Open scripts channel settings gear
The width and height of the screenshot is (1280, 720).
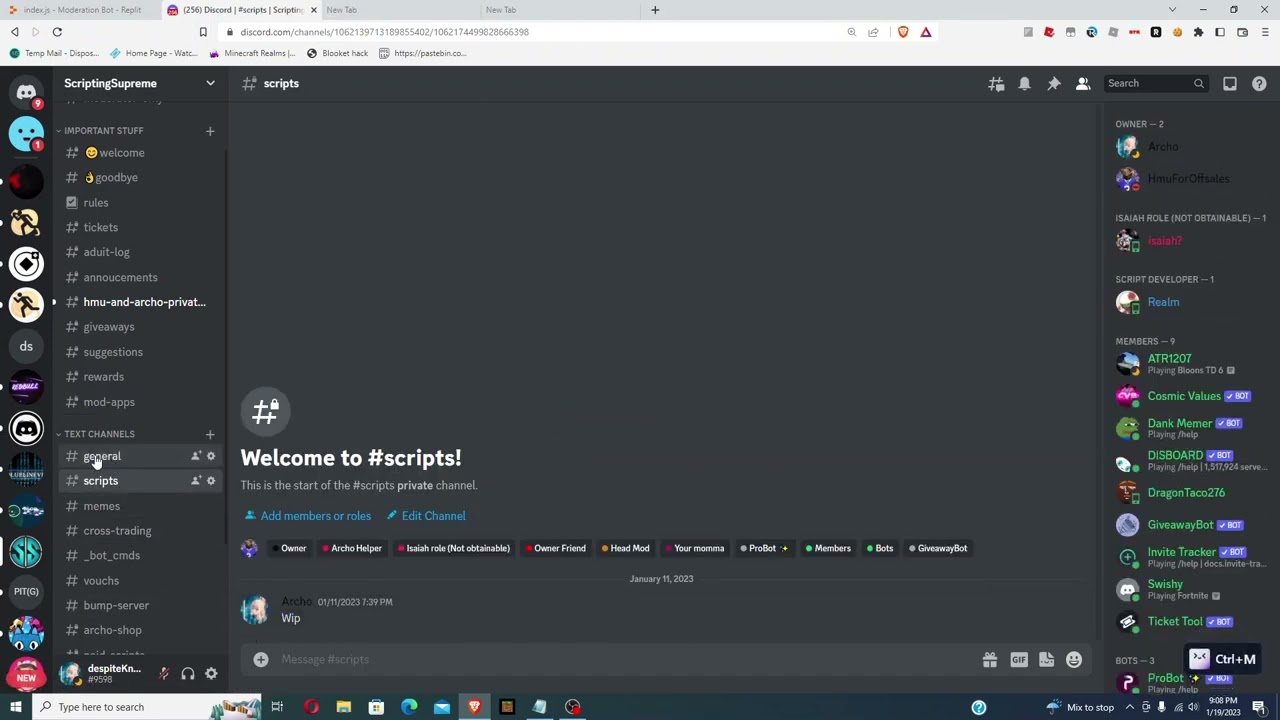coord(211,481)
